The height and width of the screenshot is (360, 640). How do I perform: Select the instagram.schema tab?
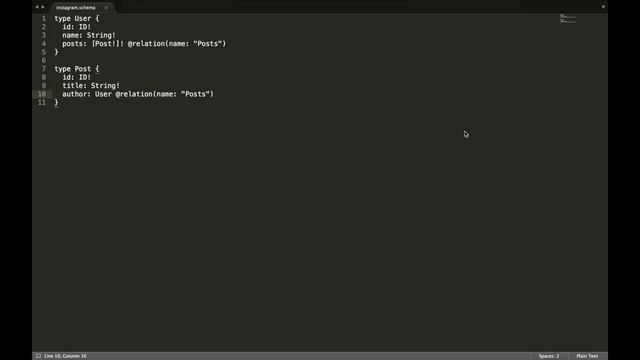click(x=76, y=7)
